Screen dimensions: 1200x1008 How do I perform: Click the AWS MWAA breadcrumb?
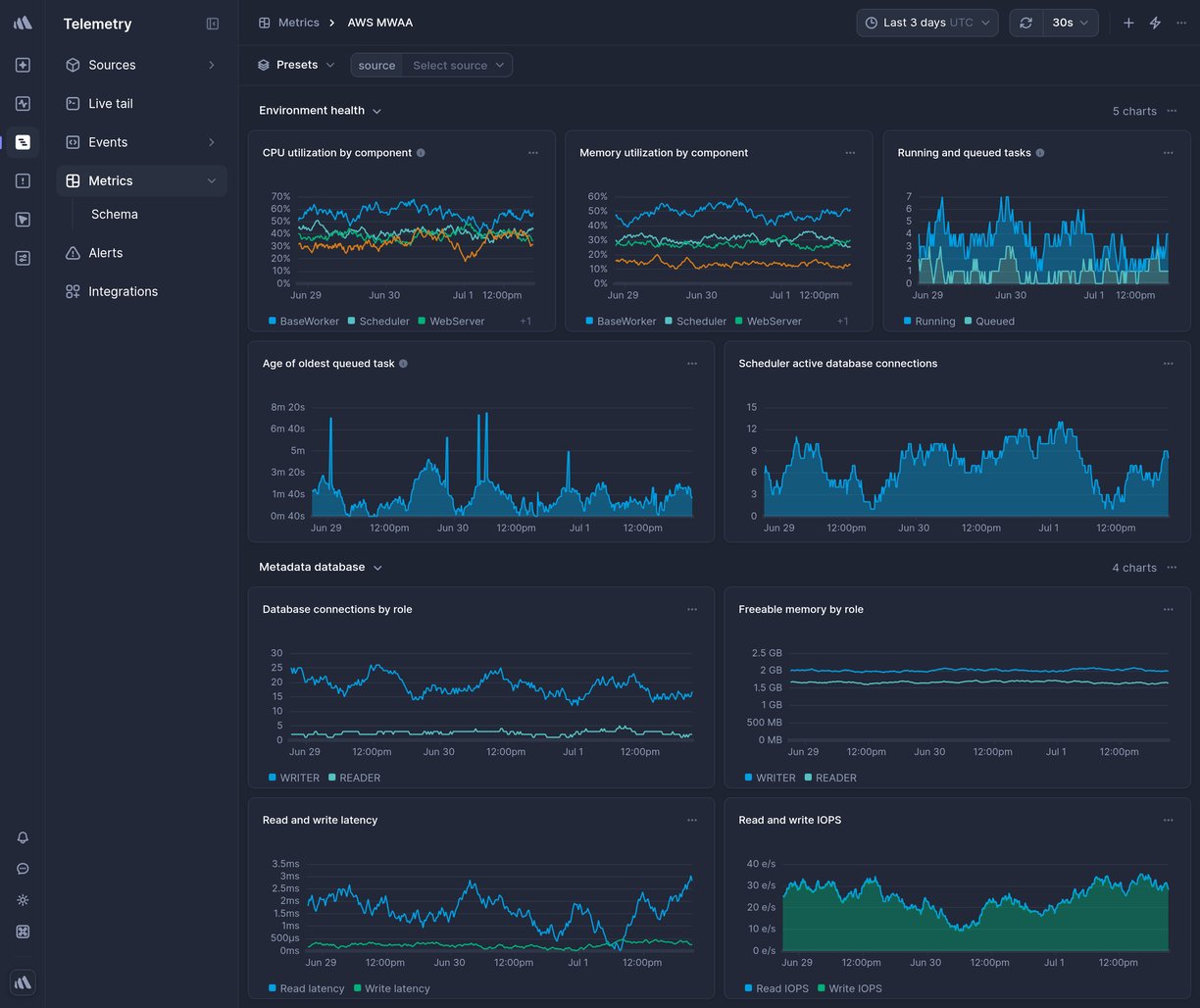click(x=380, y=23)
